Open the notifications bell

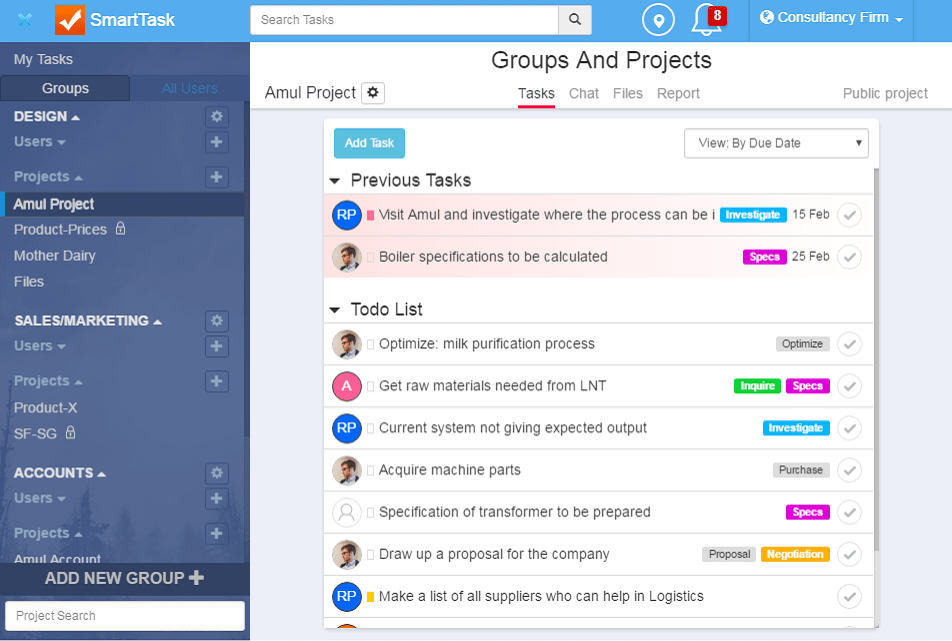tap(708, 19)
